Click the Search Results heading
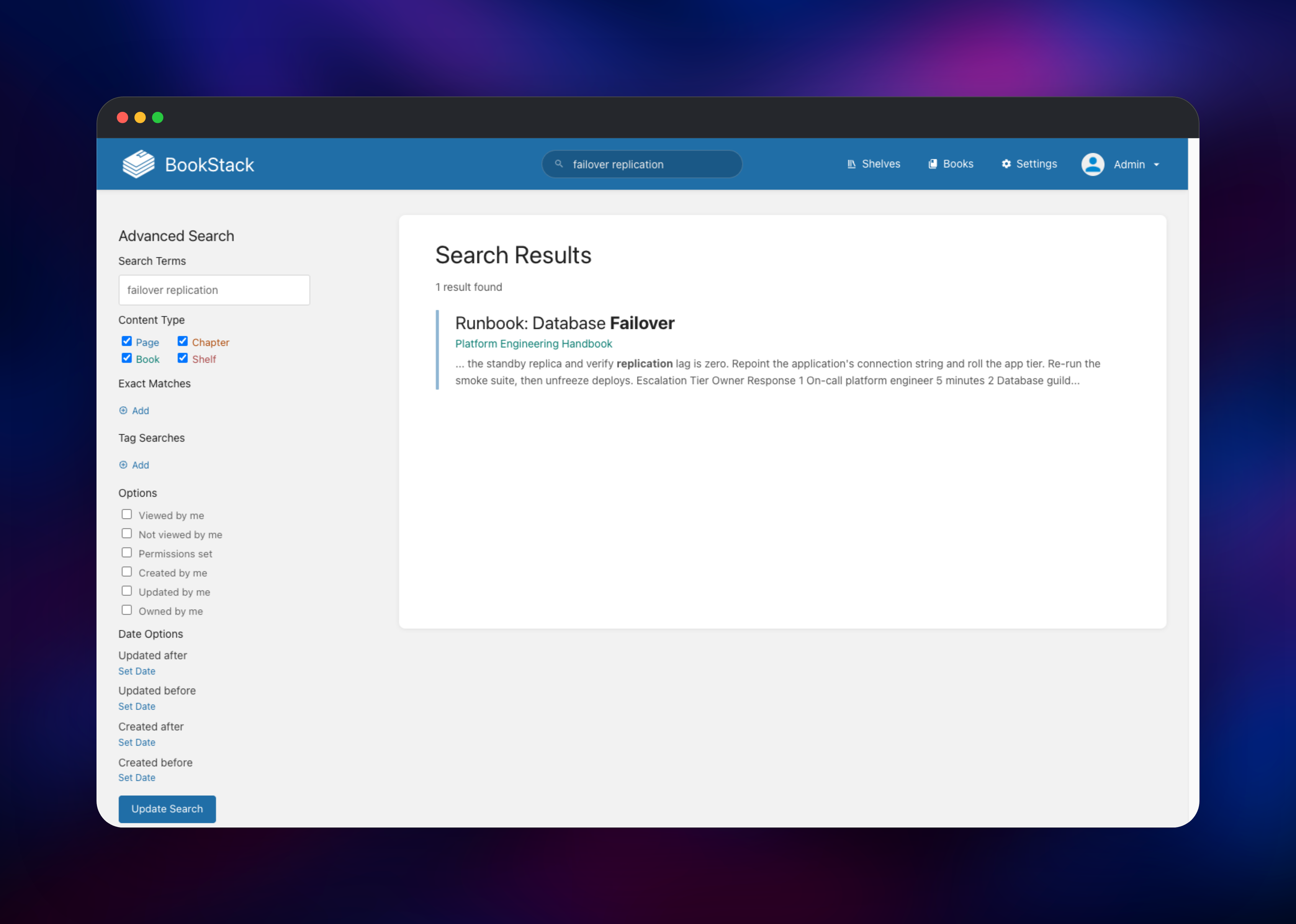Viewport: 1296px width, 924px height. (x=513, y=255)
